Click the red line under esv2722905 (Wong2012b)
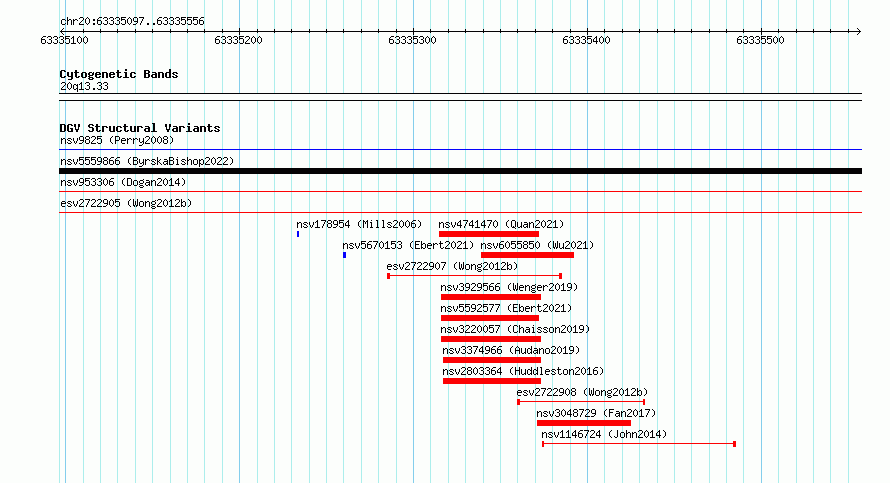Screen dimensions: 890x483 point(460,213)
